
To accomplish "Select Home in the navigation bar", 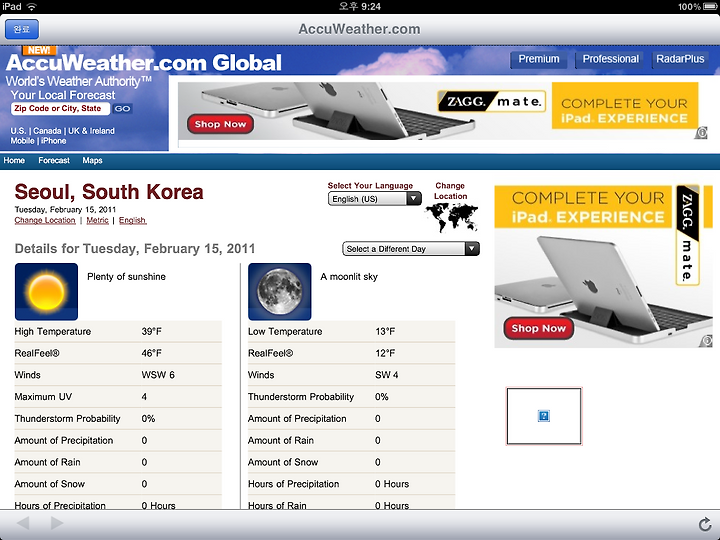I will pos(14,160).
